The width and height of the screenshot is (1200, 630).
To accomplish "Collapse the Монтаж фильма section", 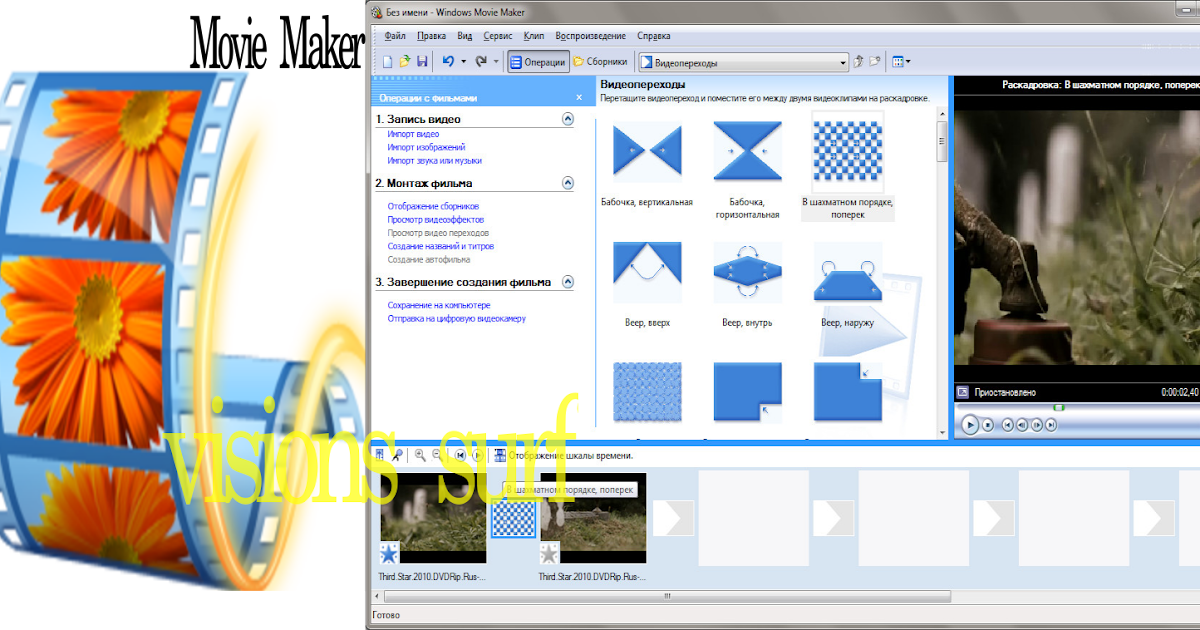I will pyautogui.click(x=568, y=183).
